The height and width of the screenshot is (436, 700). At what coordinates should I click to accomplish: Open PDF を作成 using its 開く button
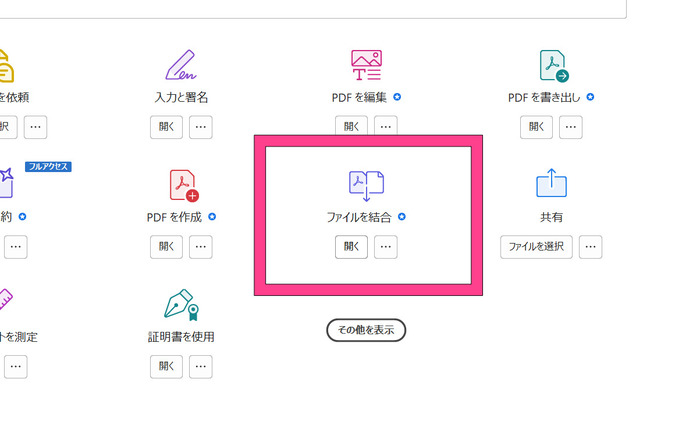coord(166,247)
